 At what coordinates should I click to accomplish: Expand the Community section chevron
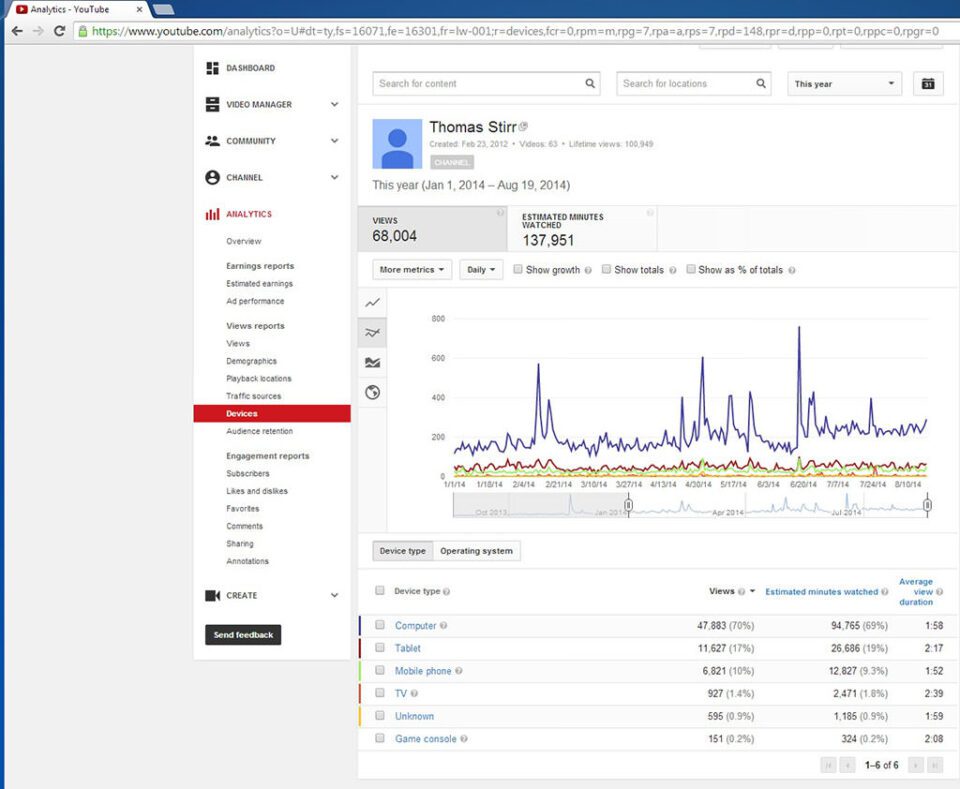(334, 141)
